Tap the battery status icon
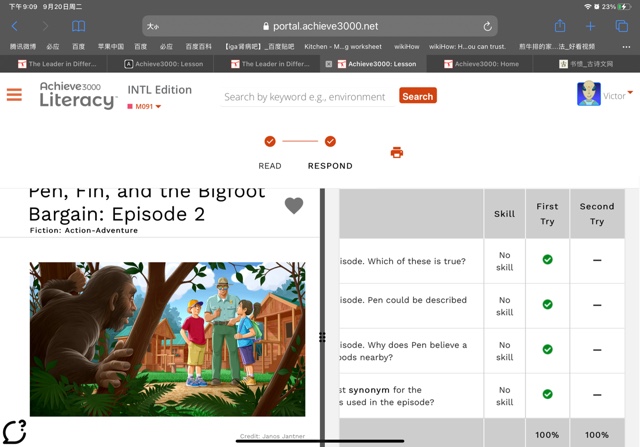Viewport: 640px width, 447px height. click(x=624, y=7)
